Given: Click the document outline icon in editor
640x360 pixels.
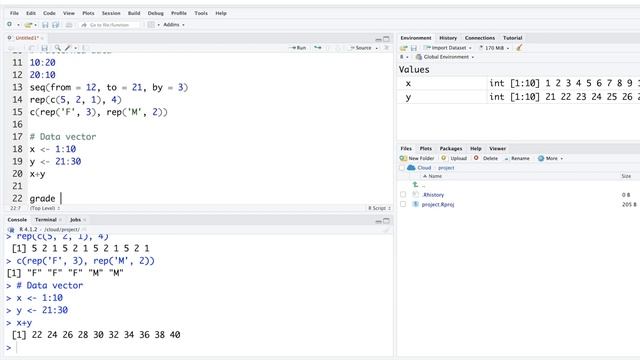Looking at the screenshot, I should pyautogui.click(x=386, y=48).
